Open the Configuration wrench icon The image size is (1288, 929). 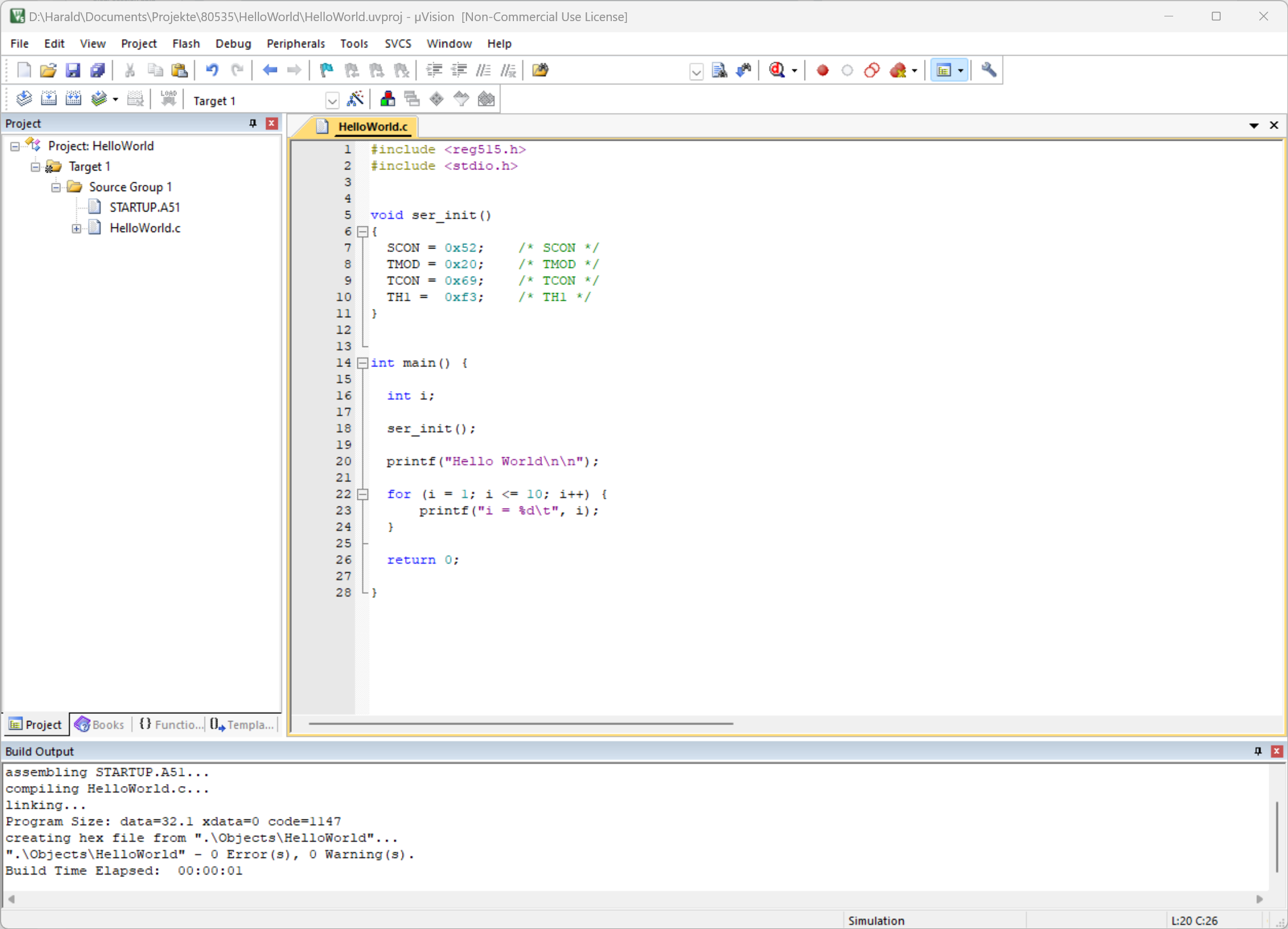(989, 70)
